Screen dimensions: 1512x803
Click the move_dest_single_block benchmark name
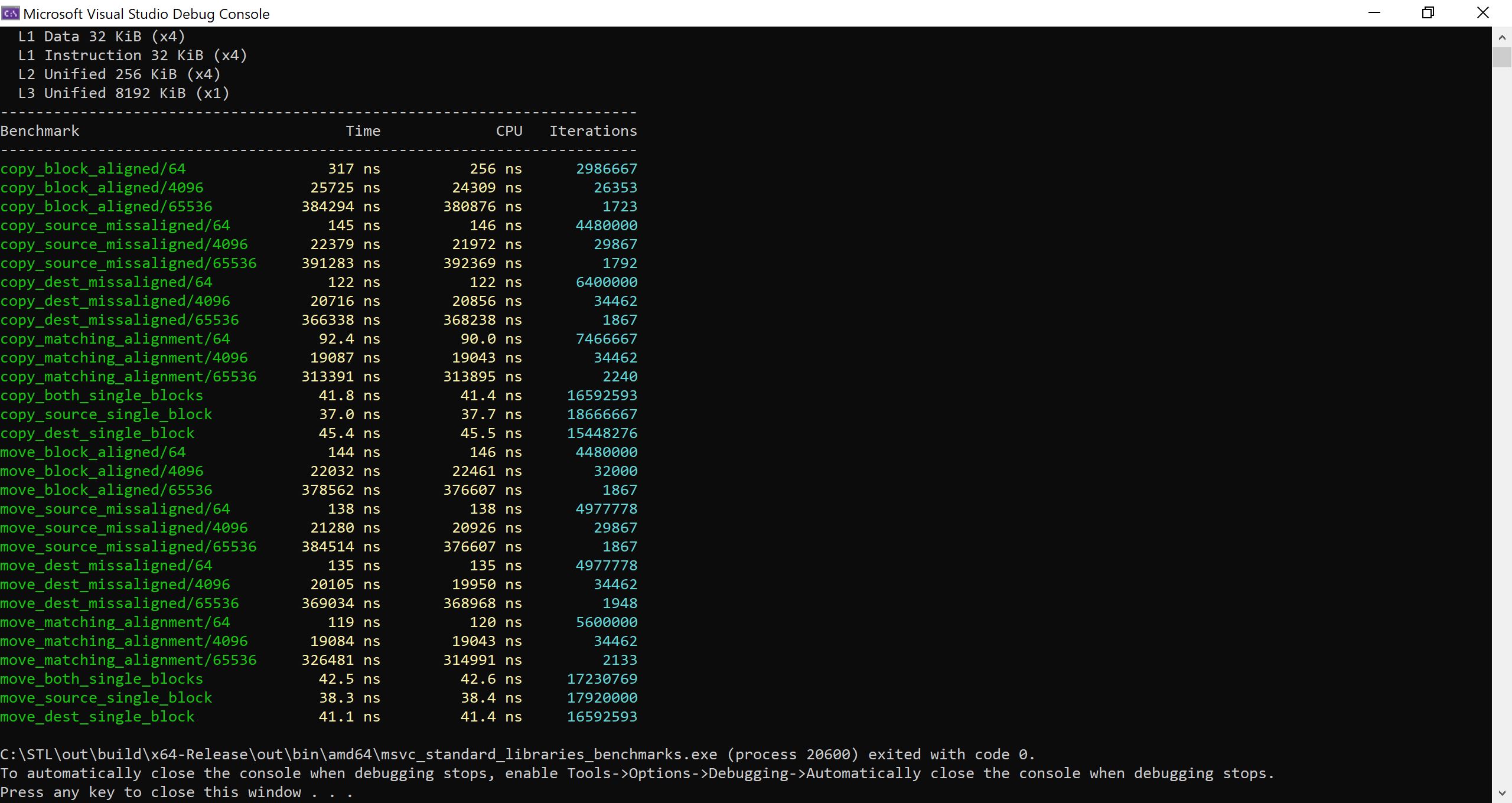97,717
